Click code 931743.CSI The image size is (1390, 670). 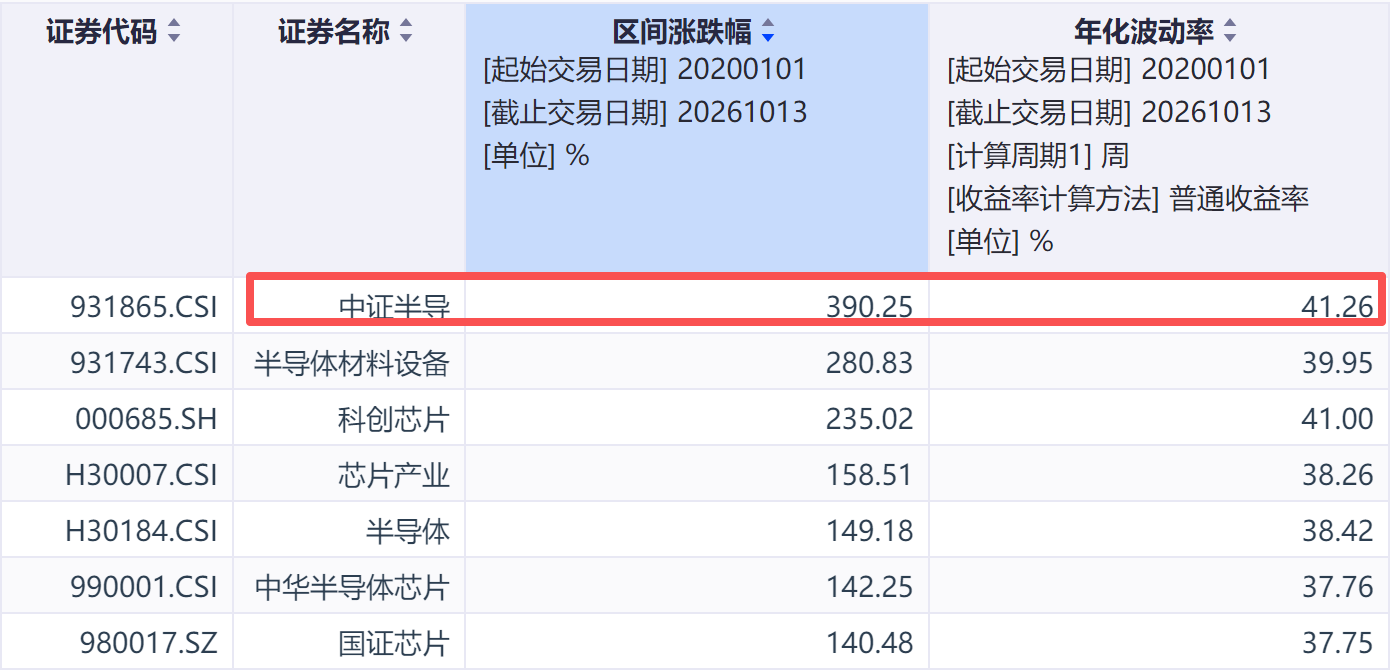coord(144,363)
